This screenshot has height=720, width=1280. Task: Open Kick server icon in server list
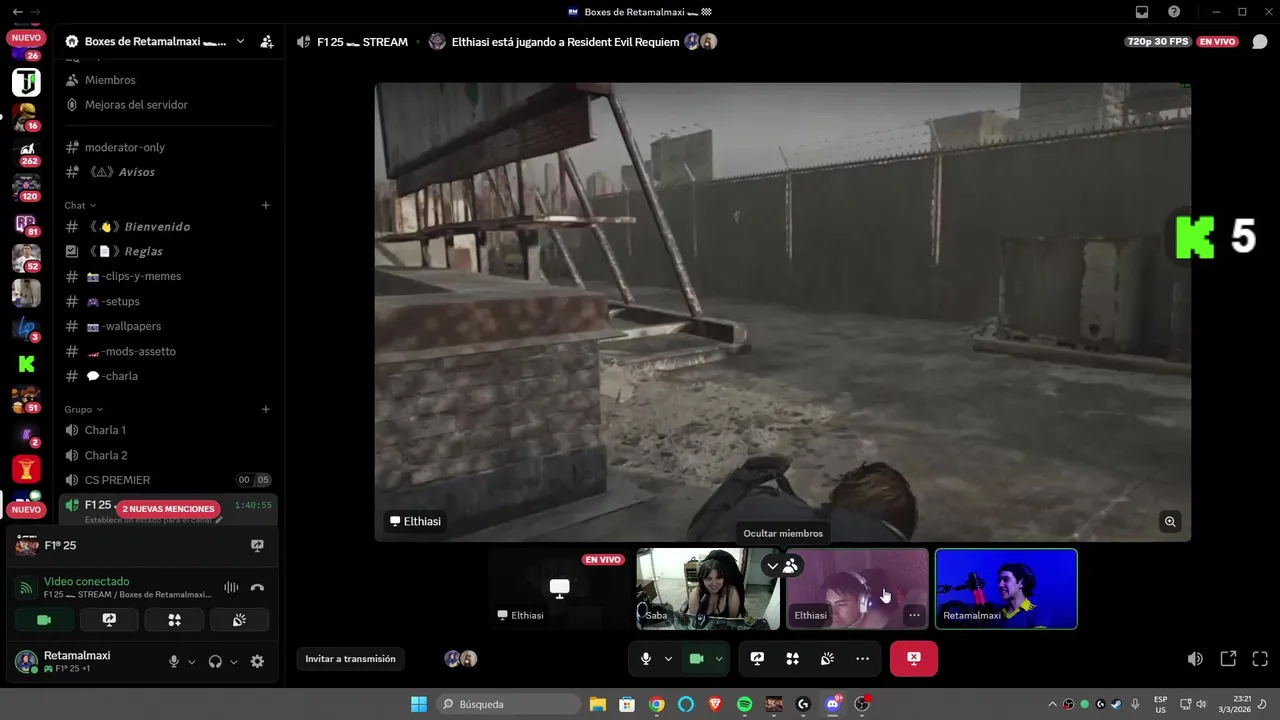click(26, 364)
